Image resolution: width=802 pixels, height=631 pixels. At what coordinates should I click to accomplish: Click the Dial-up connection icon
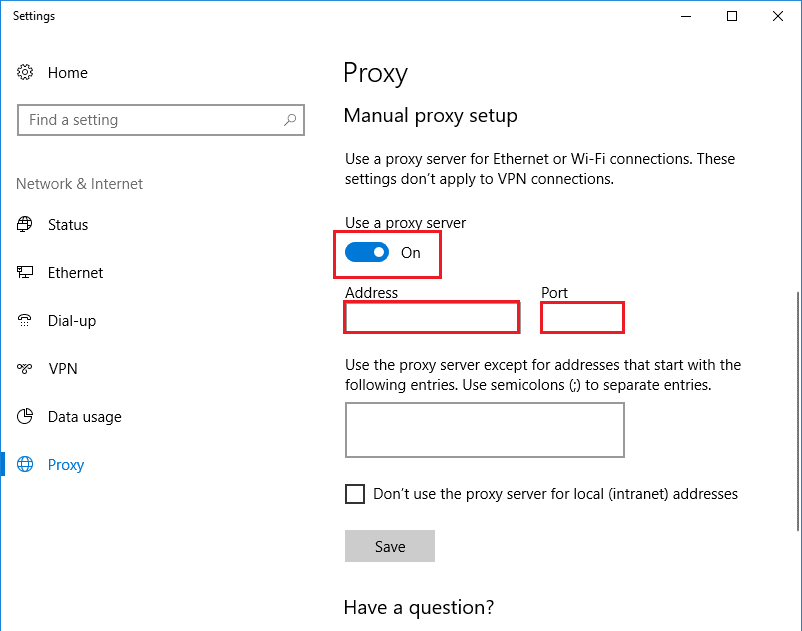(x=25, y=321)
